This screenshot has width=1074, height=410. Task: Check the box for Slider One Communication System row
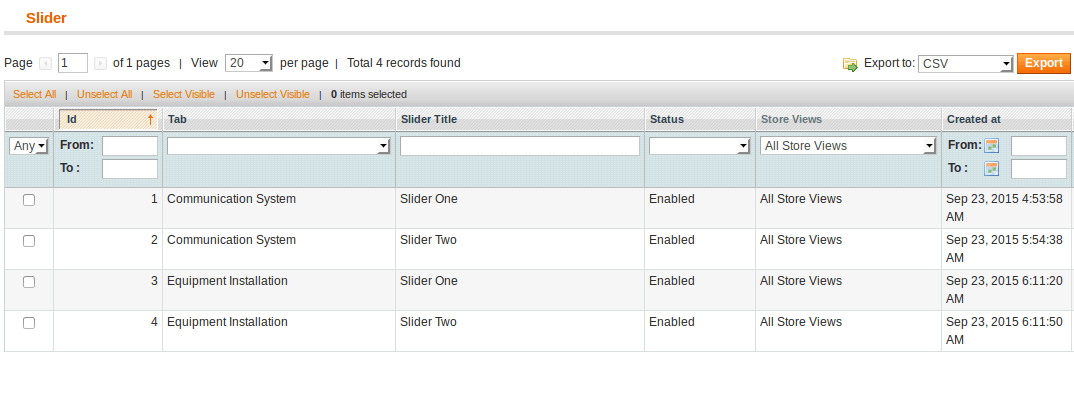click(29, 200)
